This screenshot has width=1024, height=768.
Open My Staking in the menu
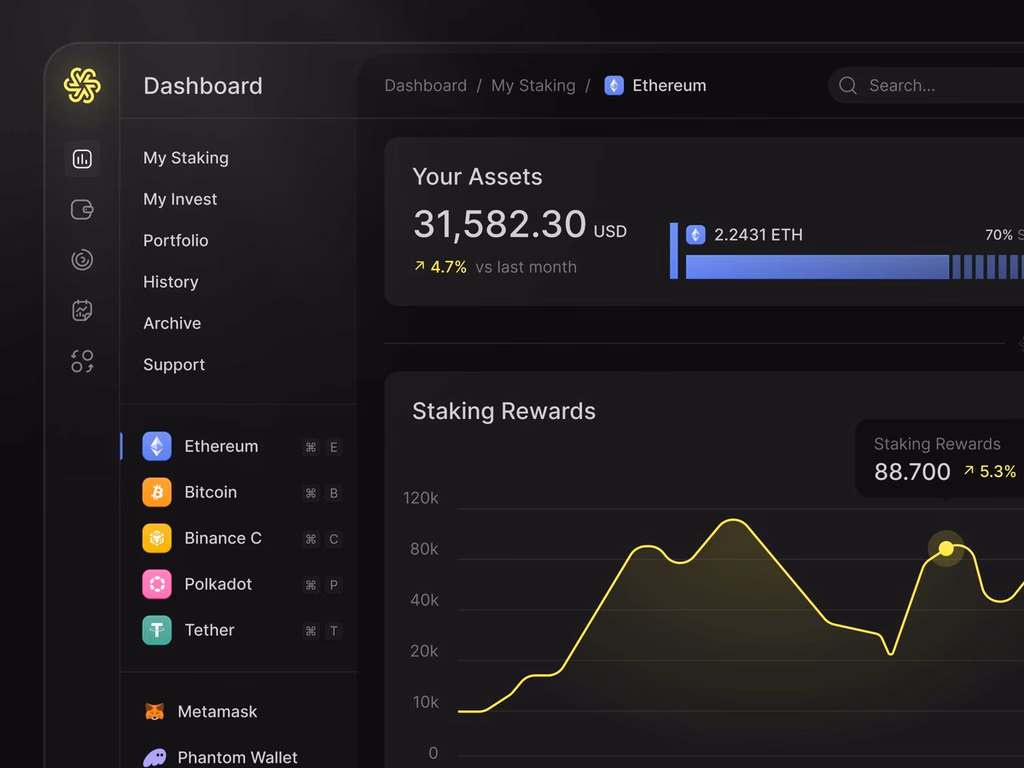click(186, 158)
